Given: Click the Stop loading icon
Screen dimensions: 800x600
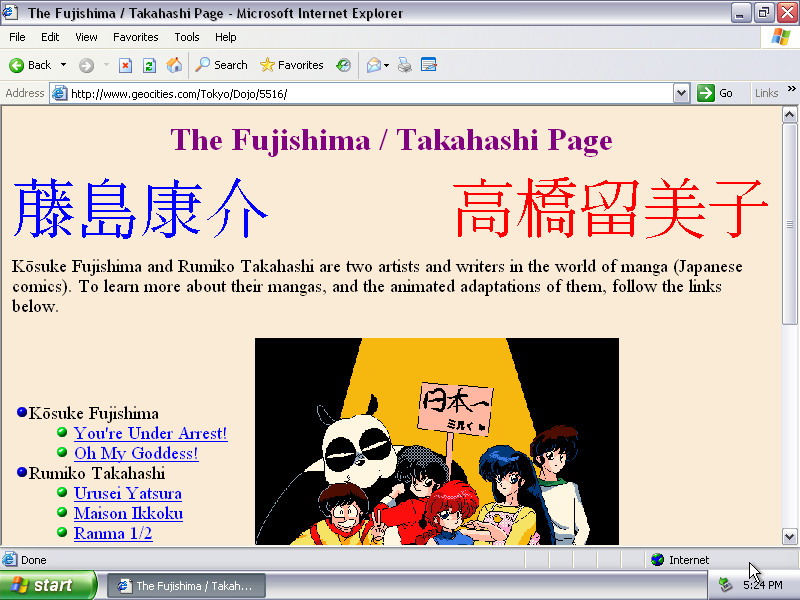Looking at the screenshot, I should point(125,65).
